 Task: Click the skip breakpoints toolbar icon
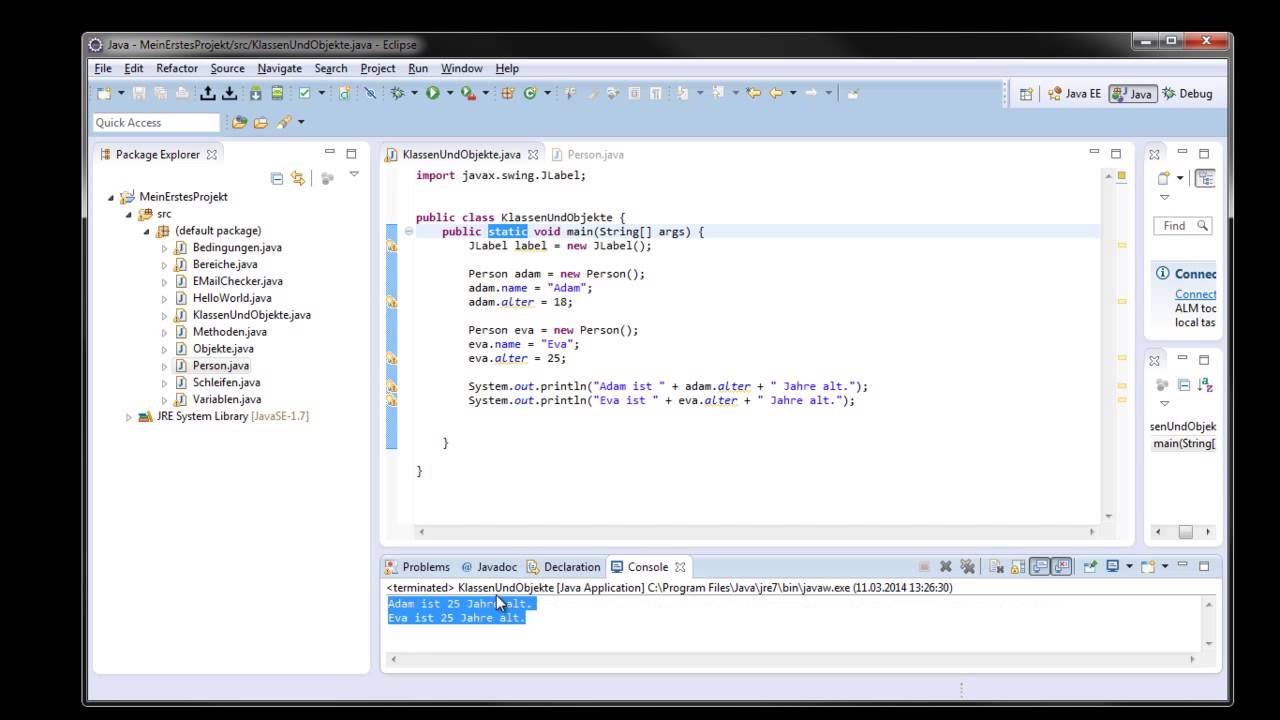[369, 93]
